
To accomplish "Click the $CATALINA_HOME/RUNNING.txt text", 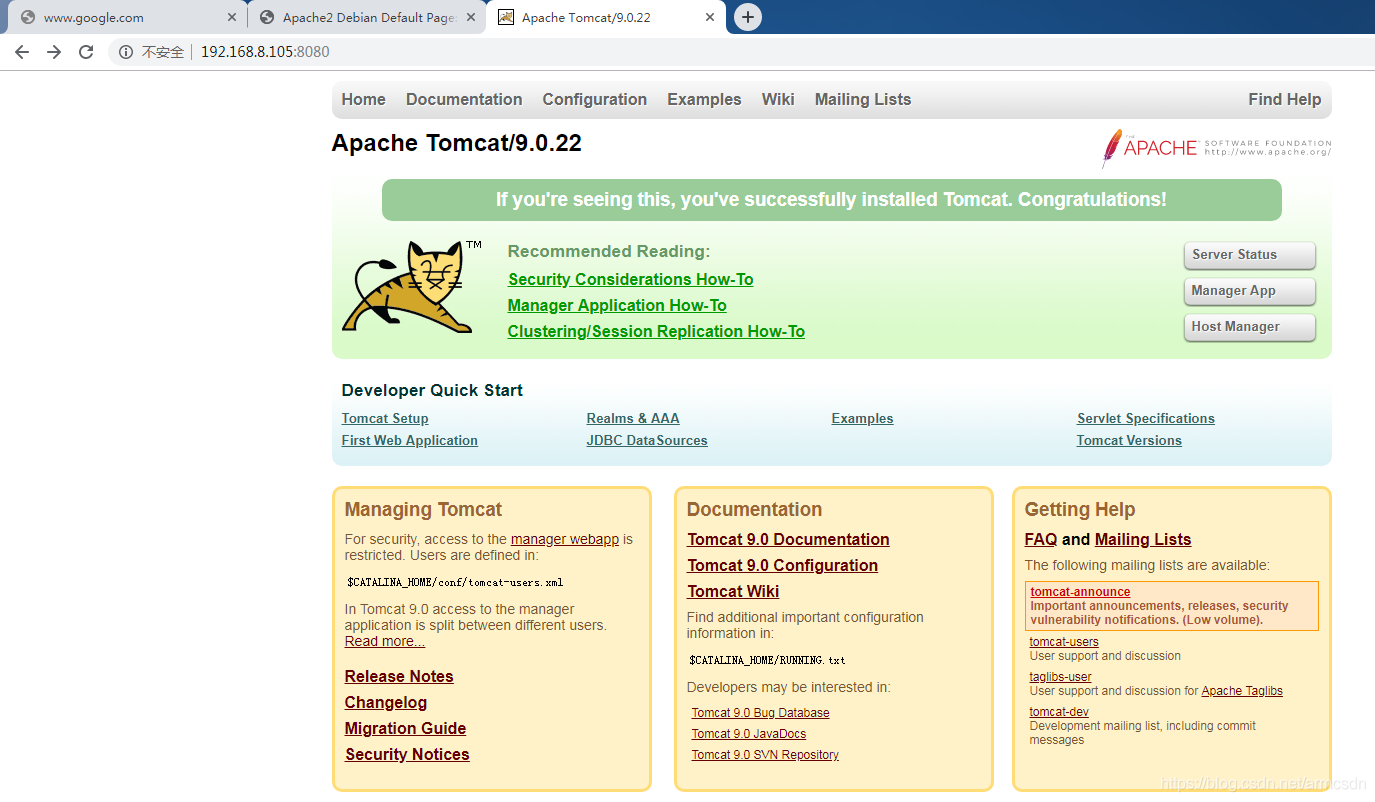I will coord(767,660).
